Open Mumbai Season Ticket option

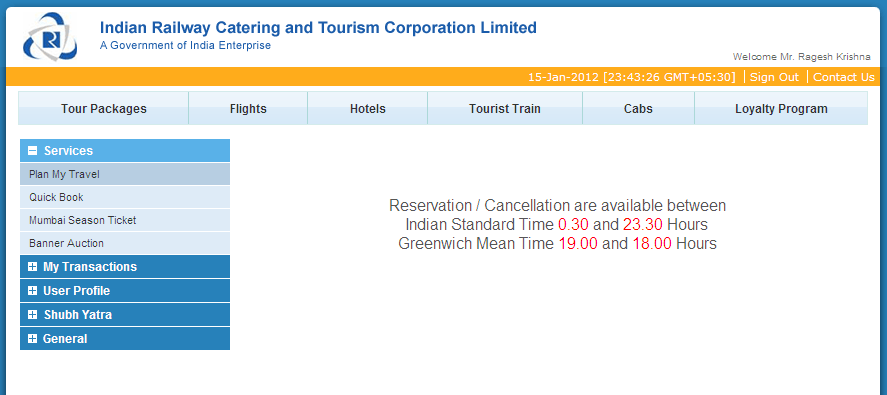[x=125, y=220]
